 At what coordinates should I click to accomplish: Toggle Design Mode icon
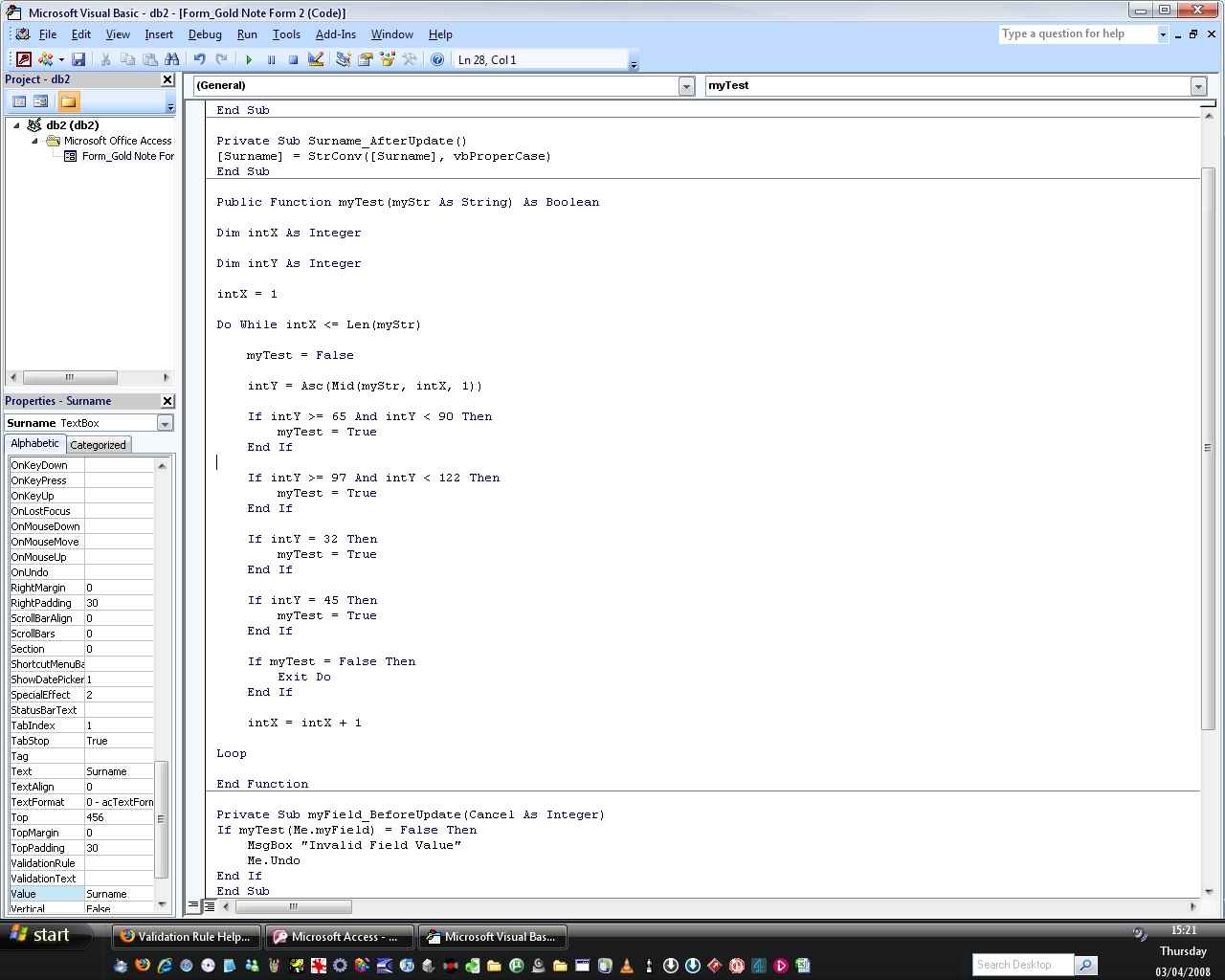pyautogui.click(x=316, y=59)
